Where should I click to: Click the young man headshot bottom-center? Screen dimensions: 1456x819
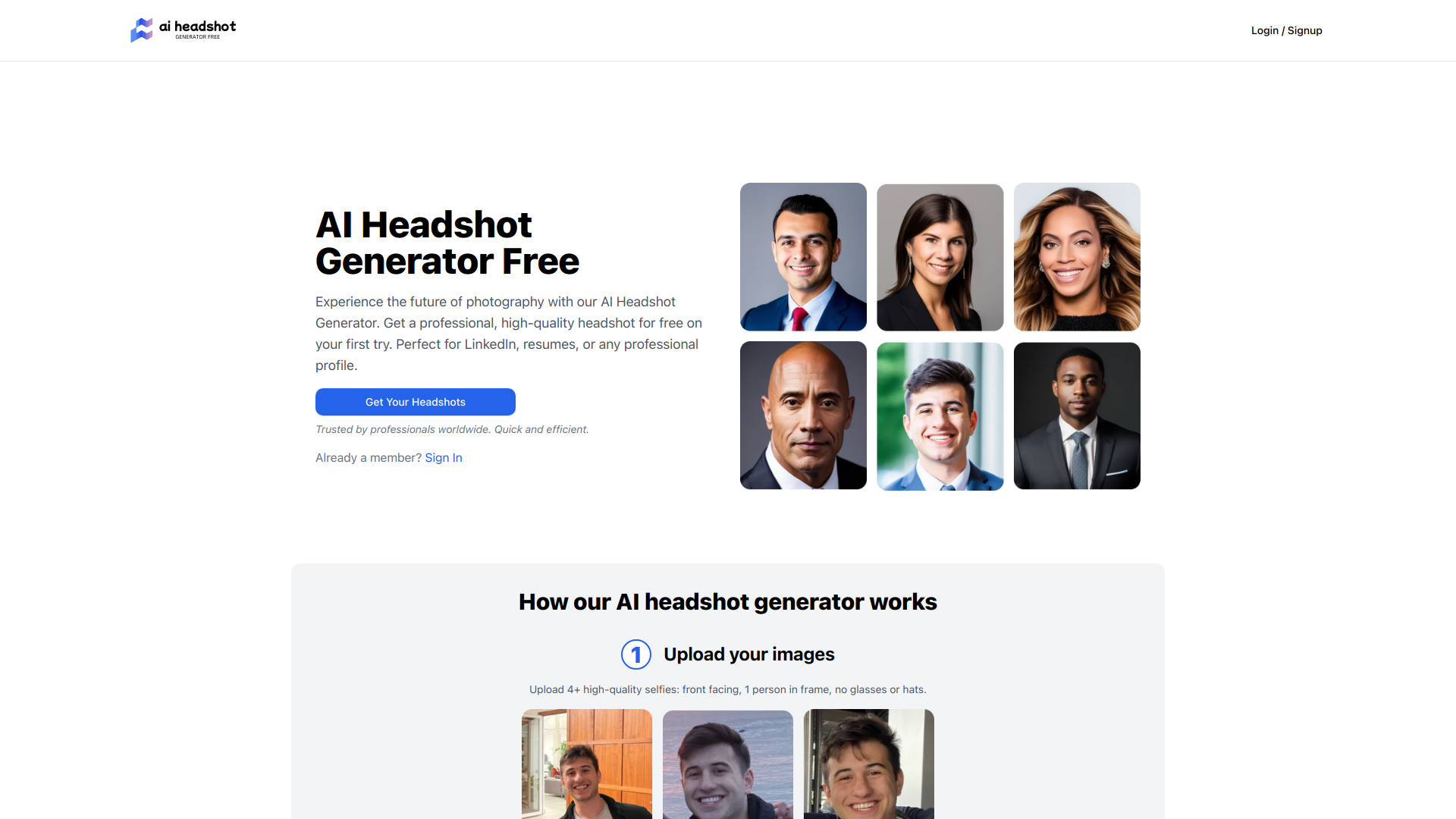(x=940, y=415)
